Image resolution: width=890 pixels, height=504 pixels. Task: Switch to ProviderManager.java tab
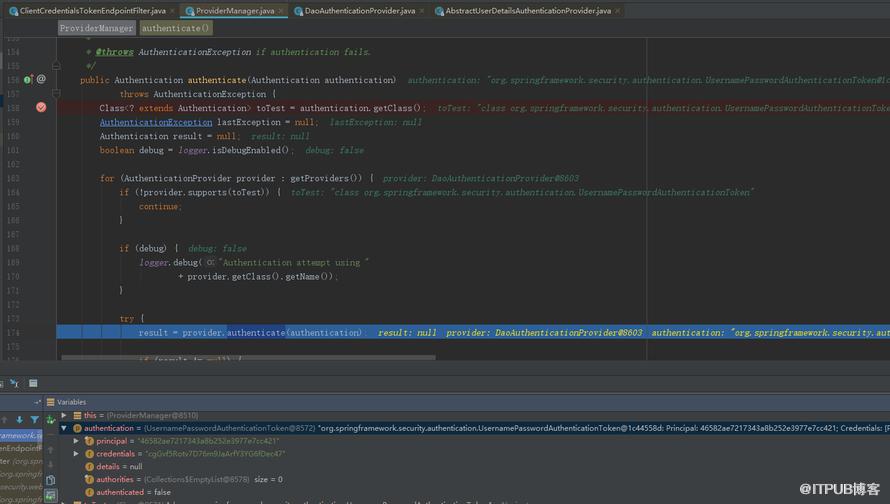point(234,11)
